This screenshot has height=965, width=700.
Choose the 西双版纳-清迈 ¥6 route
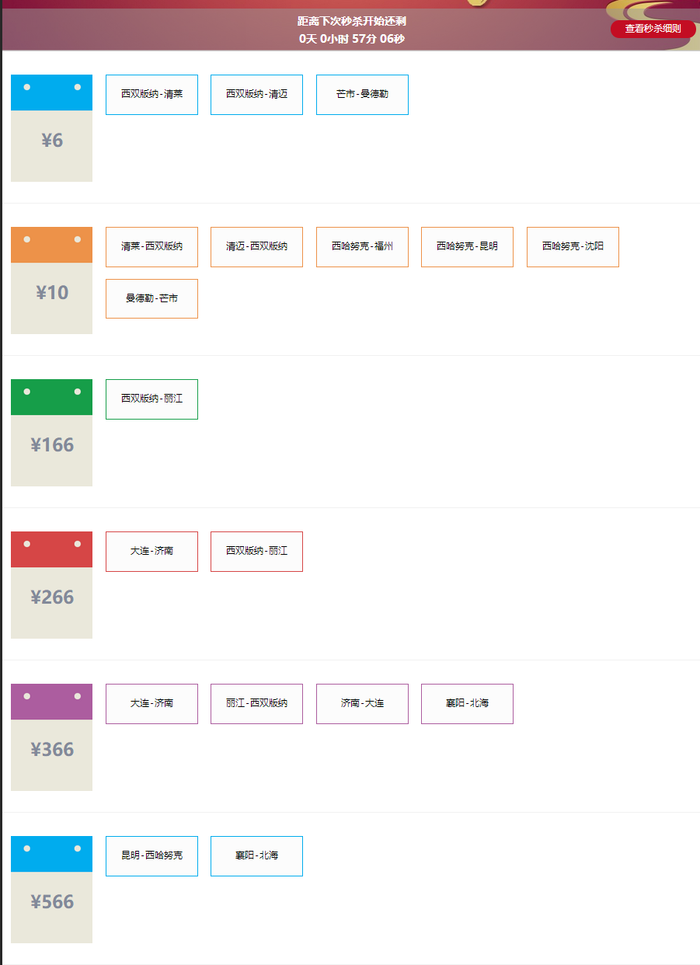pyautogui.click(x=256, y=94)
